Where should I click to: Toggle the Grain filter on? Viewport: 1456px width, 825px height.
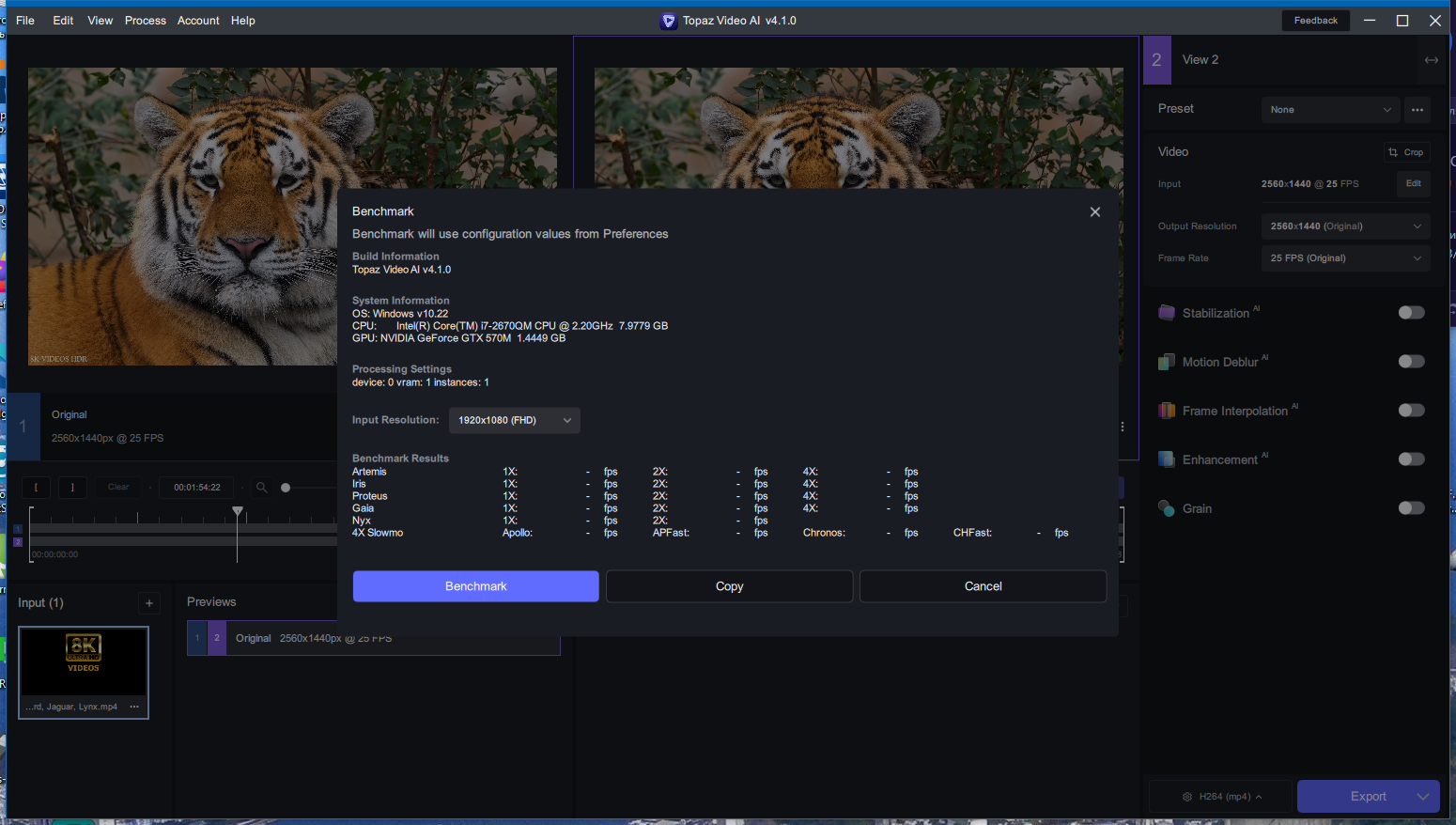pyautogui.click(x=1411, y=508)
